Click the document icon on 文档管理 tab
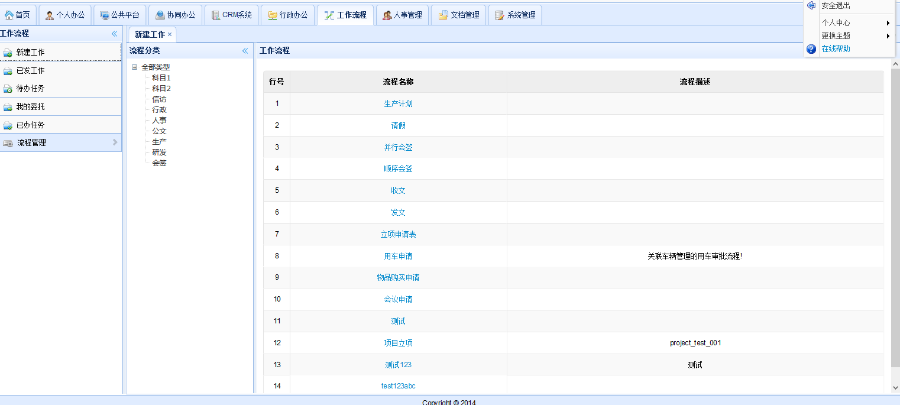 tap(443, 15)
